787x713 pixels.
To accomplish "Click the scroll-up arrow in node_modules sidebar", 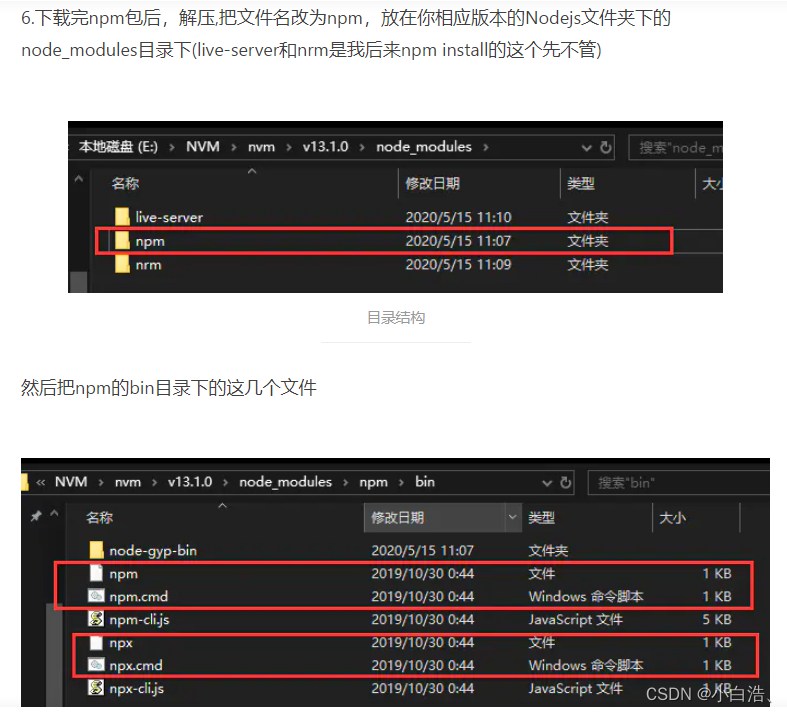I will click(78, 179).
